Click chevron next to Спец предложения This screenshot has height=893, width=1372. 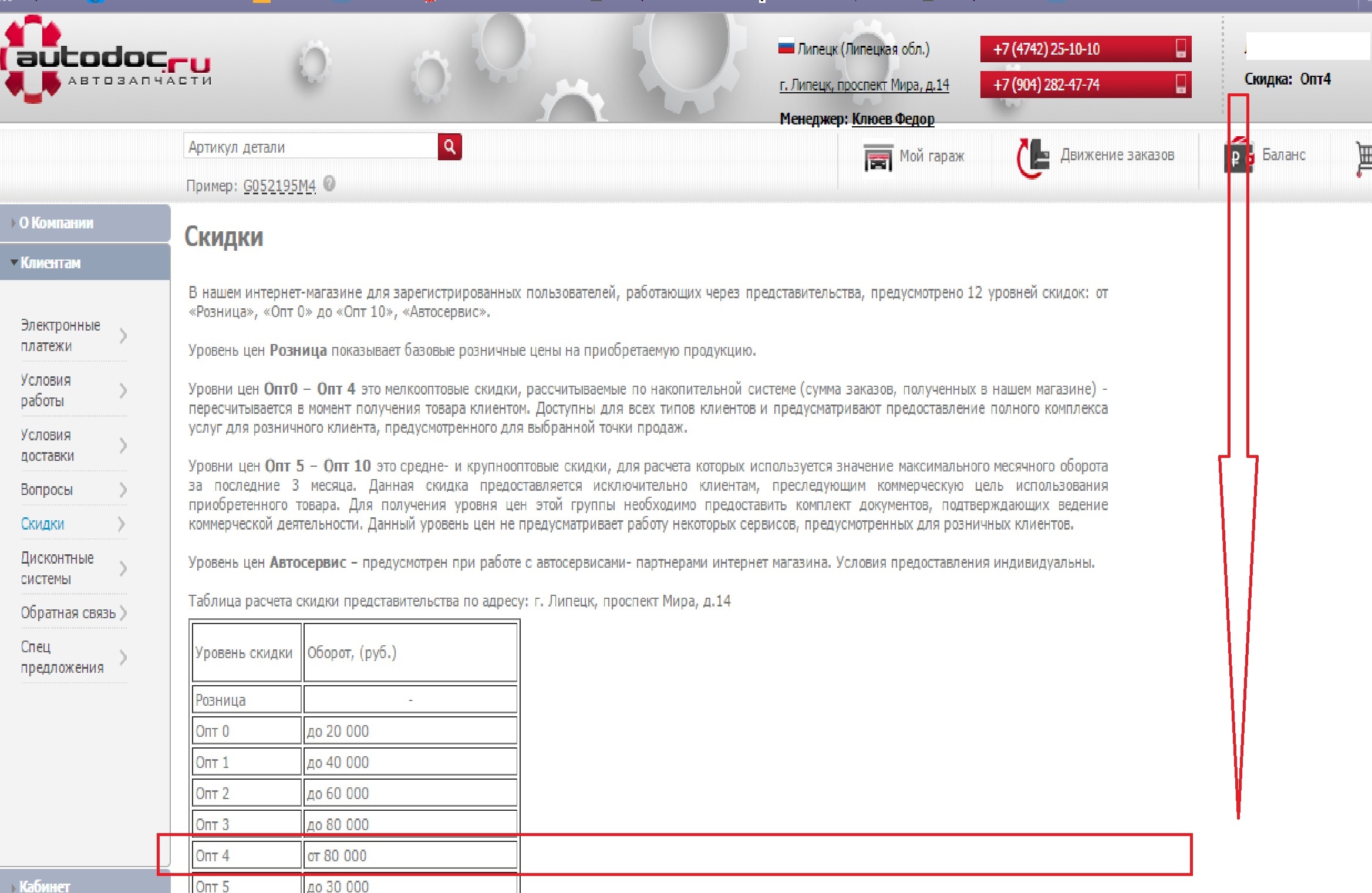[123, 657]
